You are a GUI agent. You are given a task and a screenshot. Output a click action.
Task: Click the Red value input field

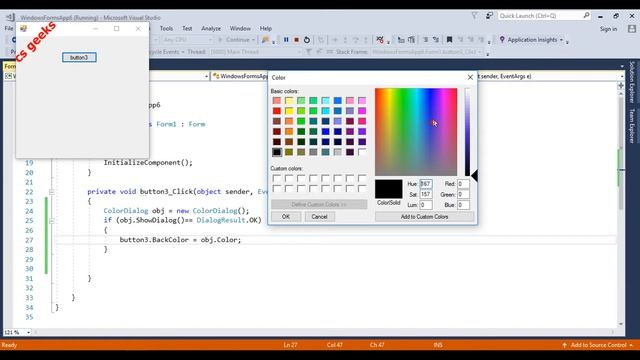click(463, 184)
